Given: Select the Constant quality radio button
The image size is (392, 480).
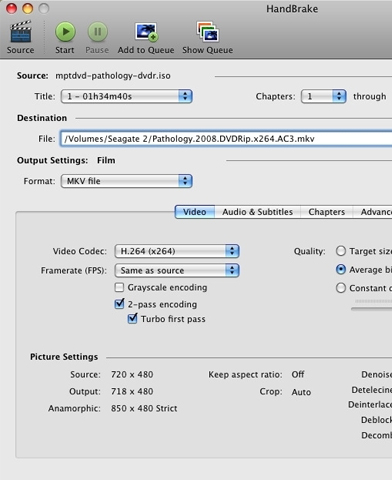Looking at the screenshot, I should (x=341, y=288).
